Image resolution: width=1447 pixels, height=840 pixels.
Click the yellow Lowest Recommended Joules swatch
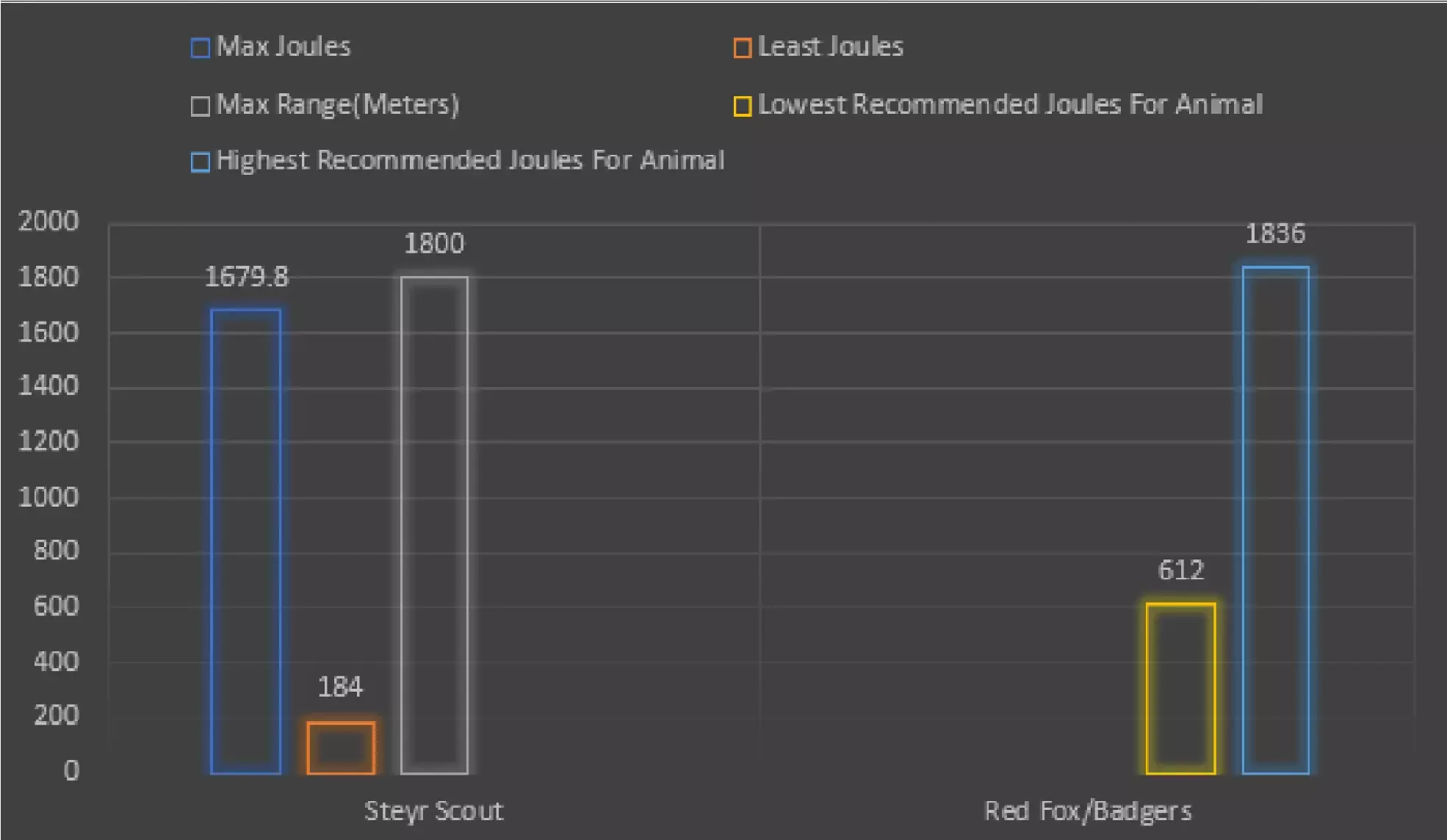[x=742, y=106]
